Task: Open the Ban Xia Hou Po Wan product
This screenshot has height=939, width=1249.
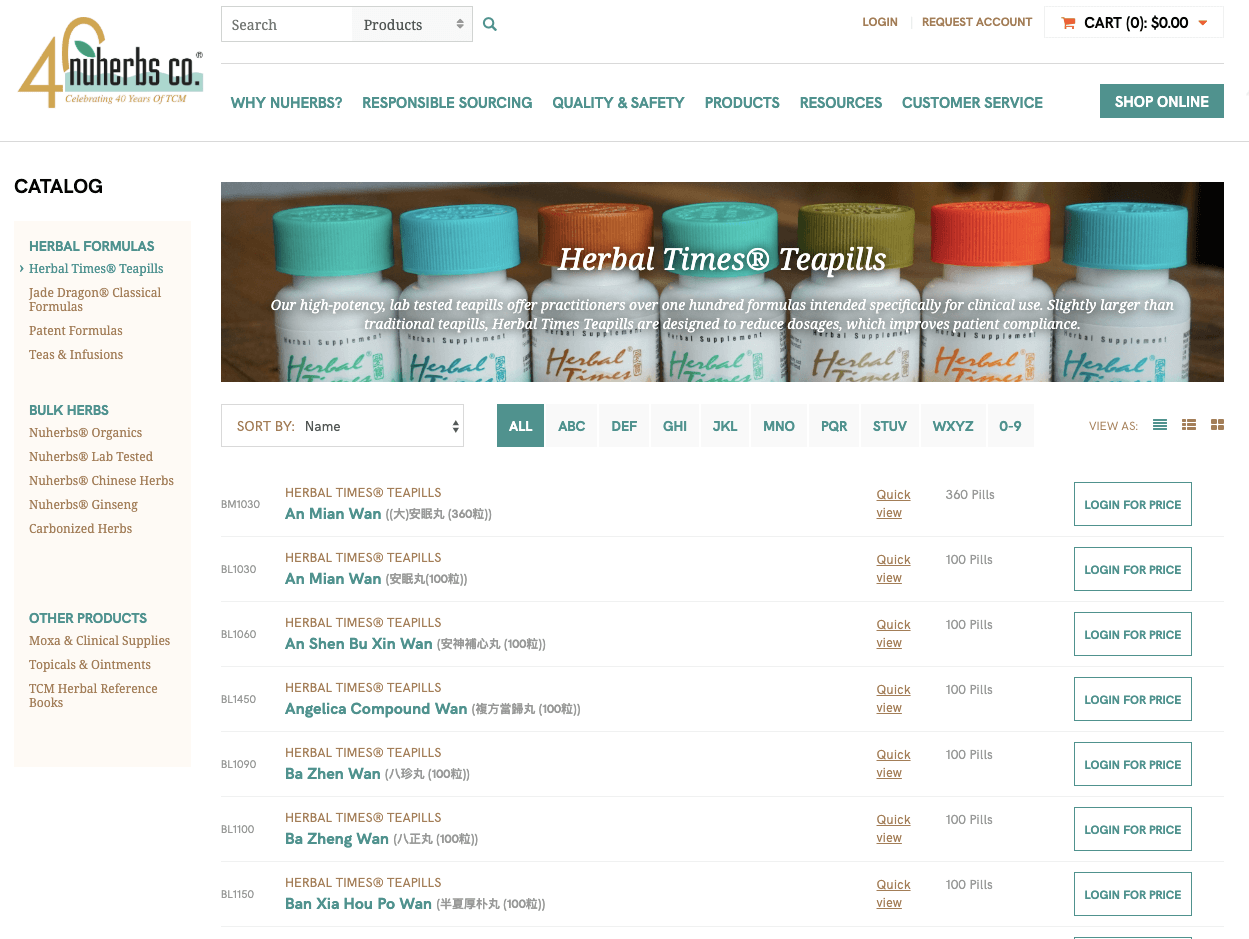Action: click(358, 904)
